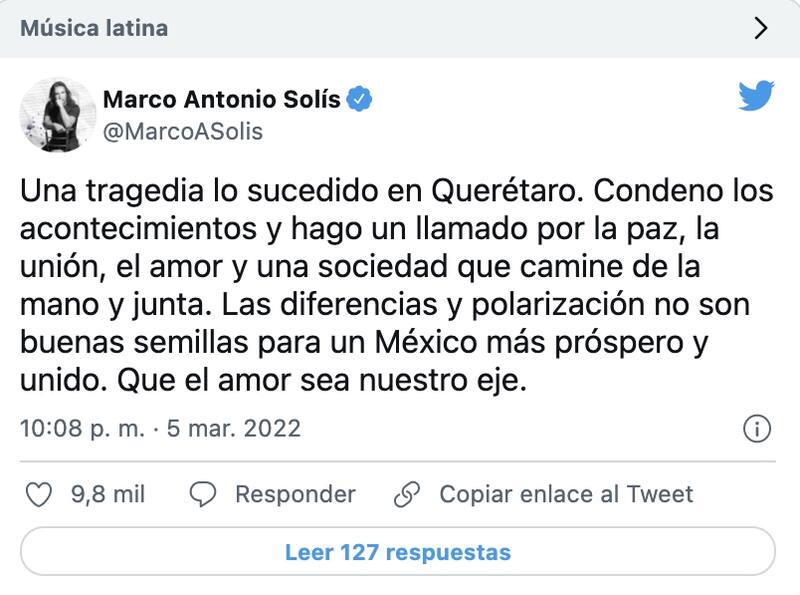Select Copiar enlace al Tweet
800x595 pixels.
click(x=566, y=494)
